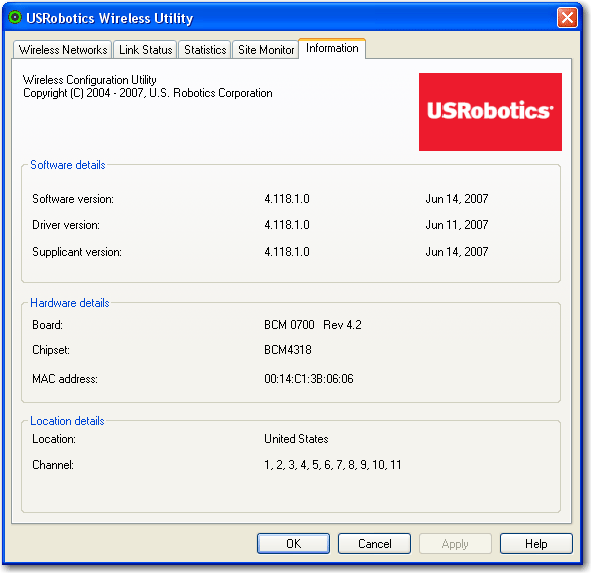This screenshot has width=591, height=573.
Task: Click the Supplicant version date Jun 14, 2007
Action: tap(457, 251)
